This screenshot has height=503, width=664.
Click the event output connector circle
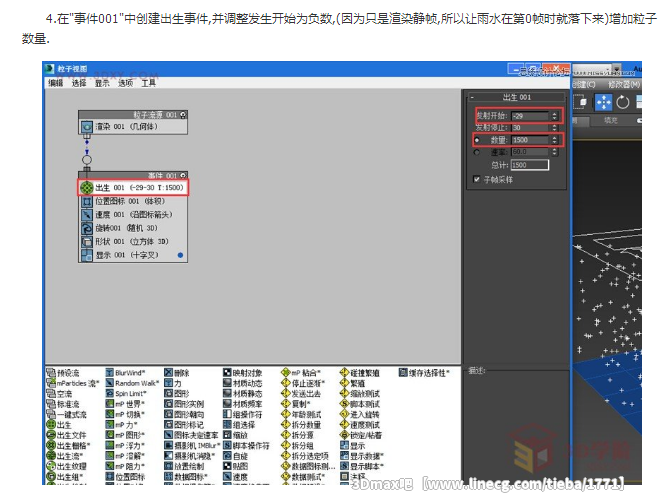tap(87, 160)
